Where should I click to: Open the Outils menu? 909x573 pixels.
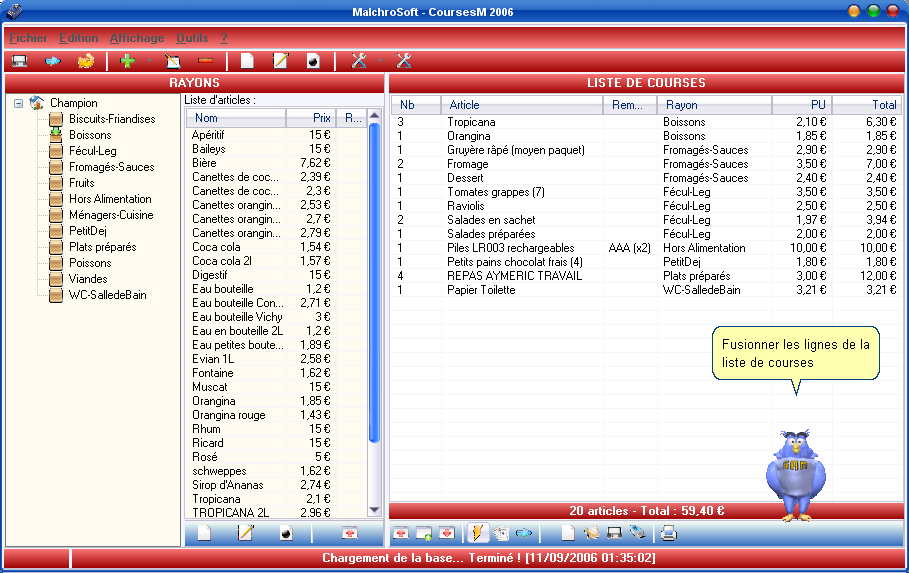click(192, 38)
